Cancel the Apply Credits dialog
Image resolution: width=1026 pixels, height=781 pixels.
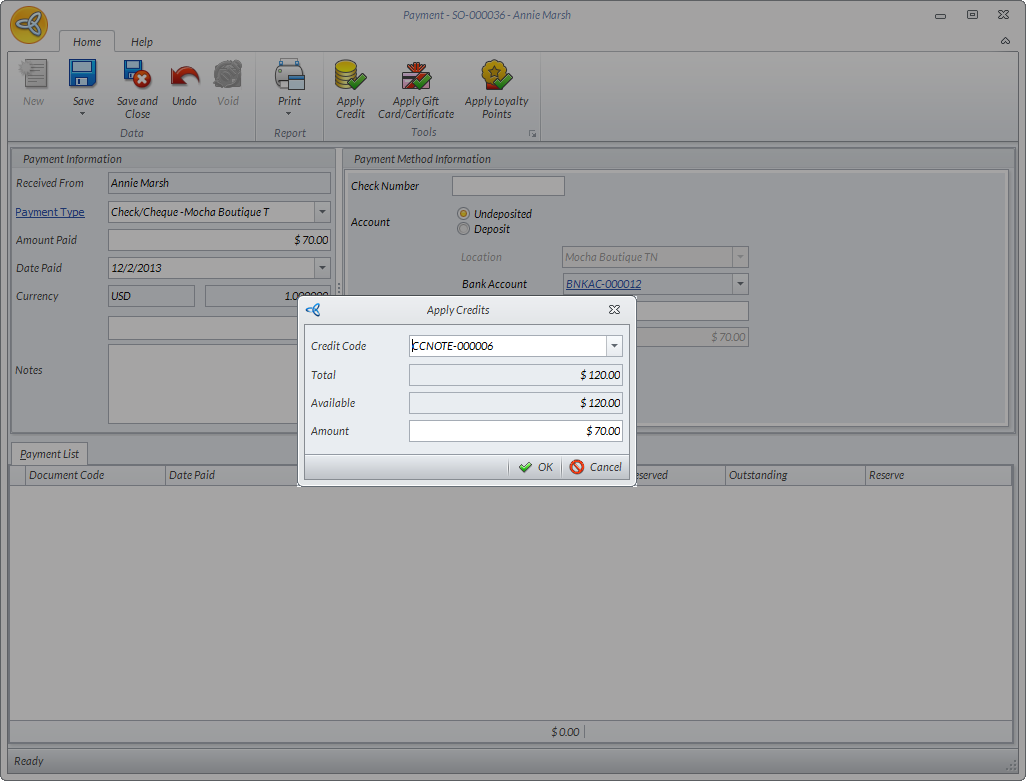pos(596,467)
